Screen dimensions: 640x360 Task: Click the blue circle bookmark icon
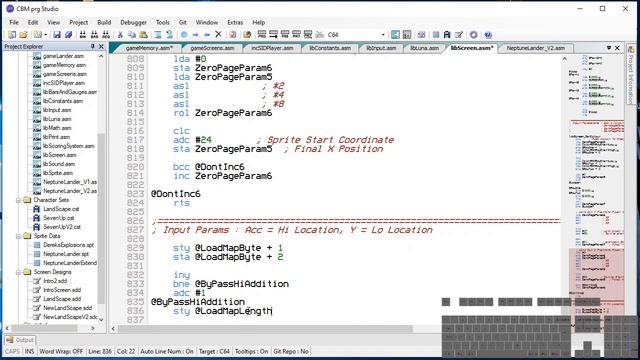(x=184, y=35)
